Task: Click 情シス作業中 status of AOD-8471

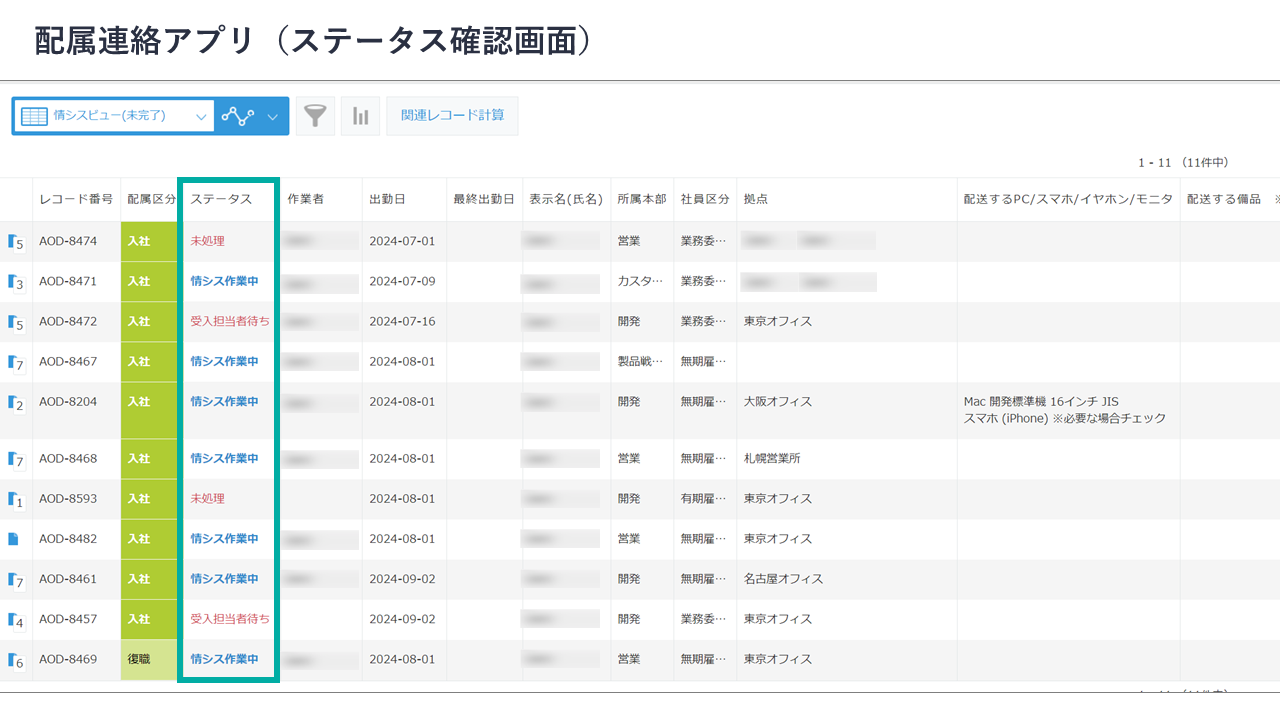Action: click(224, 282)
